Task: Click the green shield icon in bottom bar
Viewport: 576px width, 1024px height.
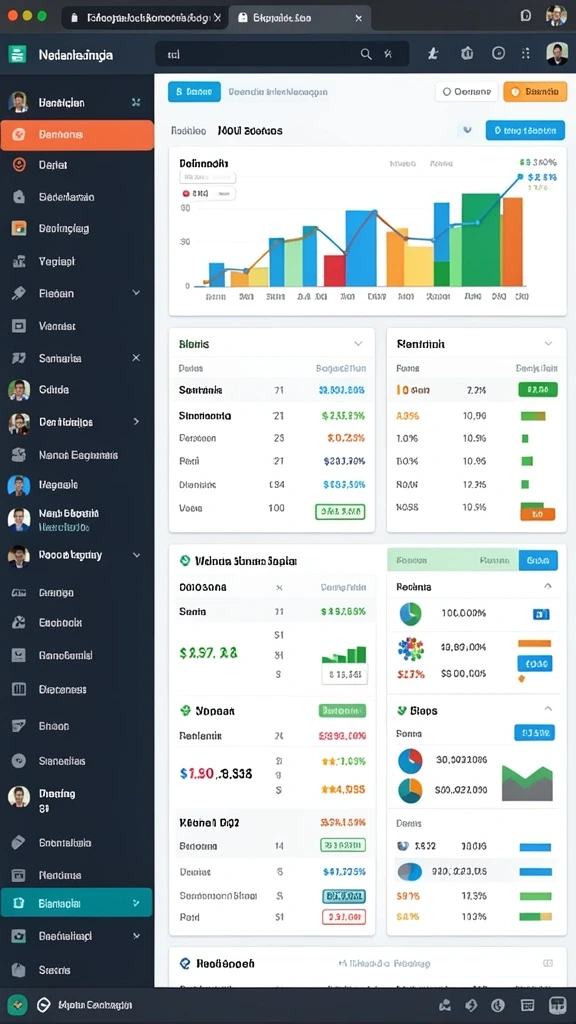Action: tap(17, 1005)
